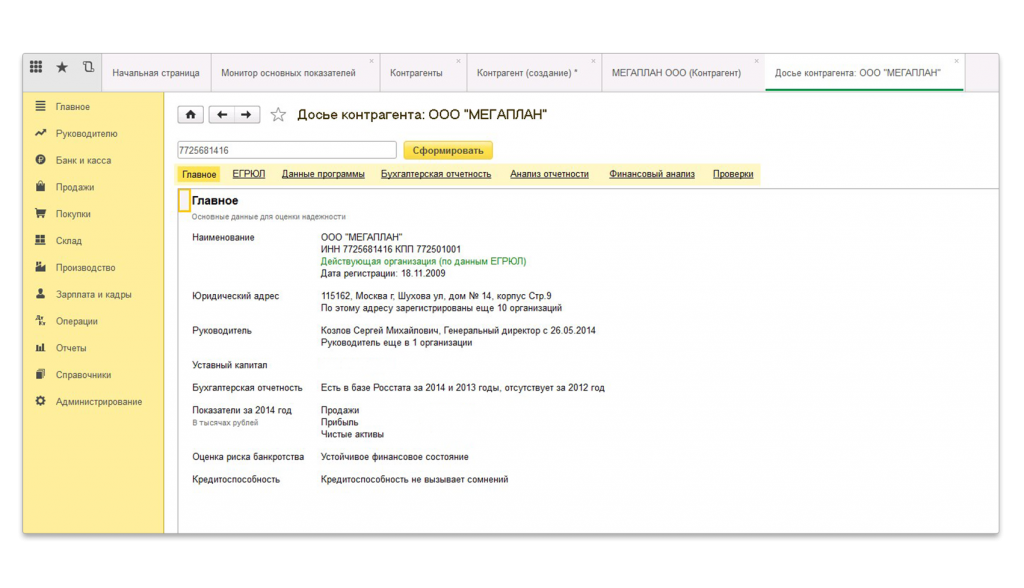1024x588 pixels.
Task: Click the Отчеты bar chart icon
Action: pyautogui.click(x=40, y=347)
